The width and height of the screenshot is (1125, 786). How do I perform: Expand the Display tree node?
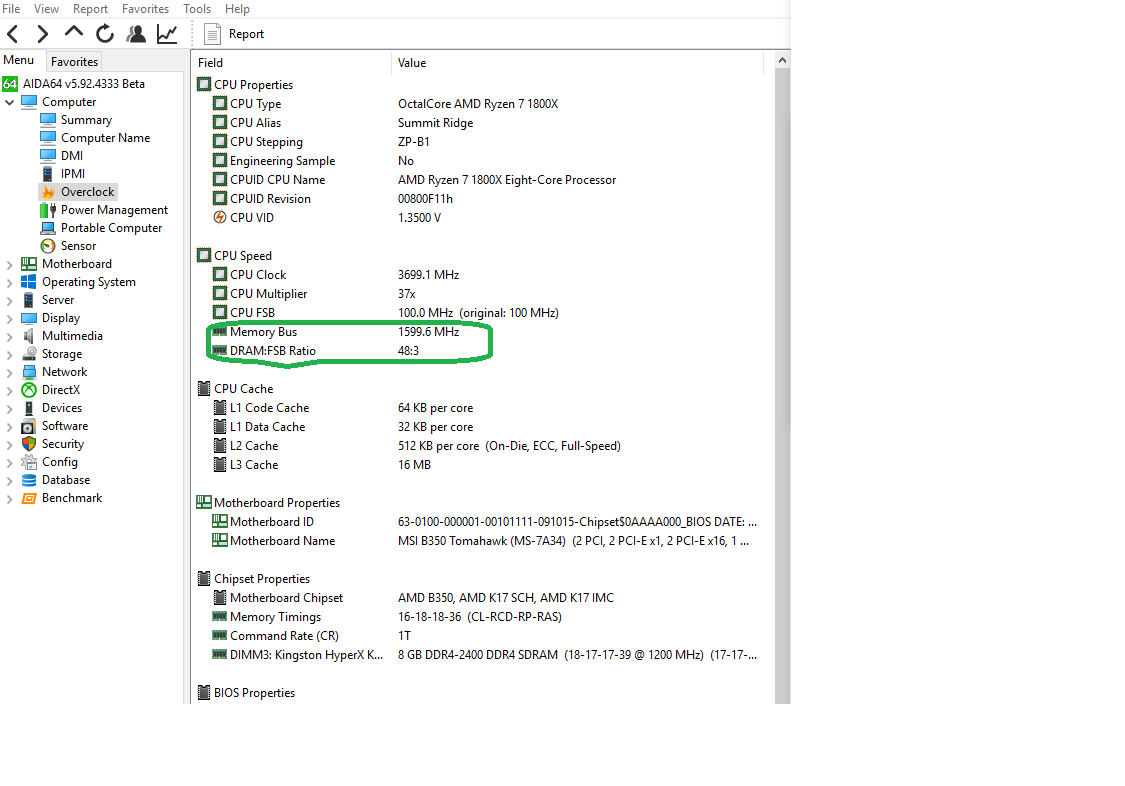point(9,318)
